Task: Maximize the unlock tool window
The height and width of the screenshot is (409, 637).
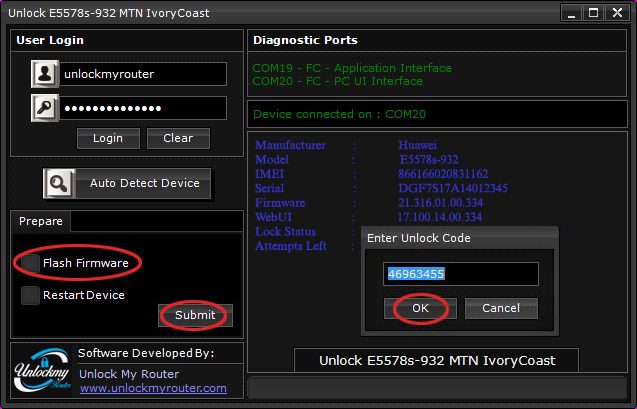Action: pos(593,13)
